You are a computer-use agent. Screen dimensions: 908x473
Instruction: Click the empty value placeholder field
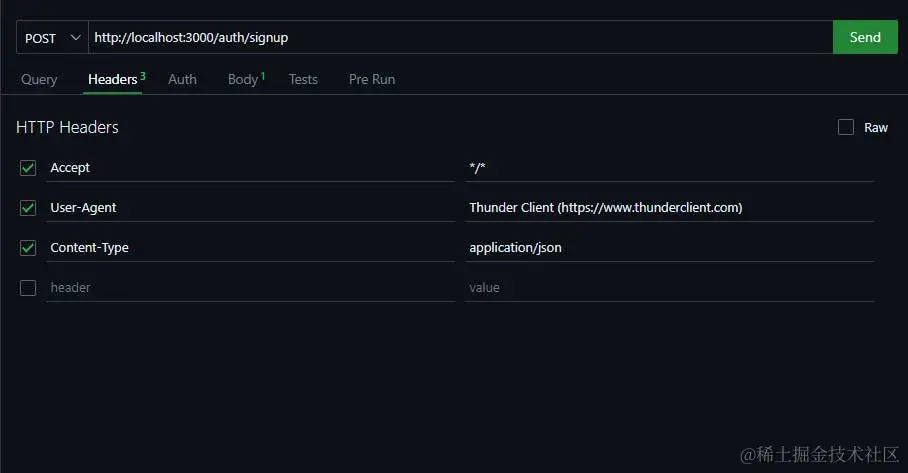[669, 288]
